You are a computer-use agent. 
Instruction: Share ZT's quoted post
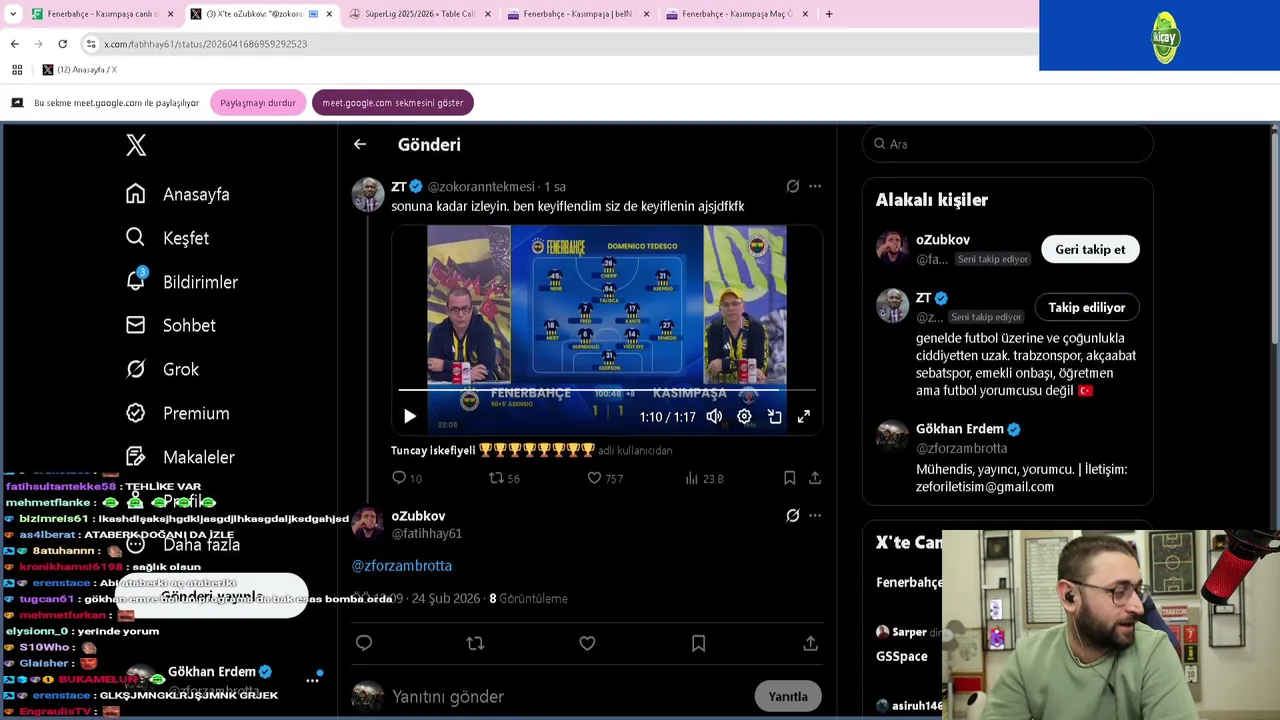coord(815,478)
